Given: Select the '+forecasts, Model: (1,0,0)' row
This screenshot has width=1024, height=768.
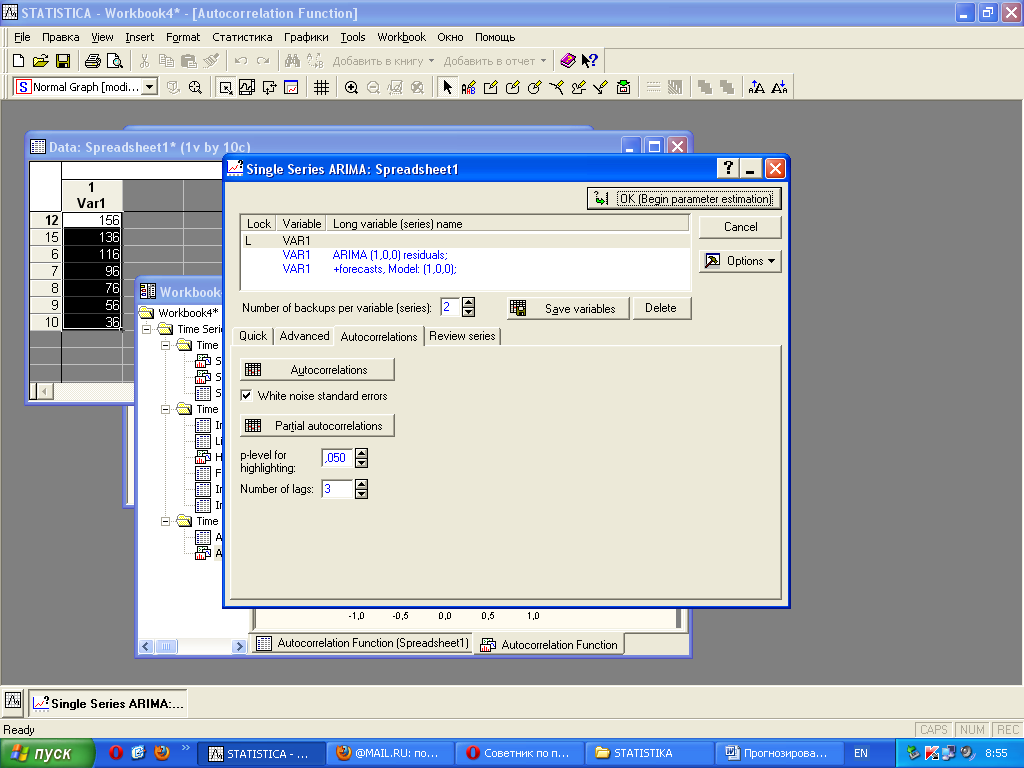Looking at the screenshot, I should point(465,268).
